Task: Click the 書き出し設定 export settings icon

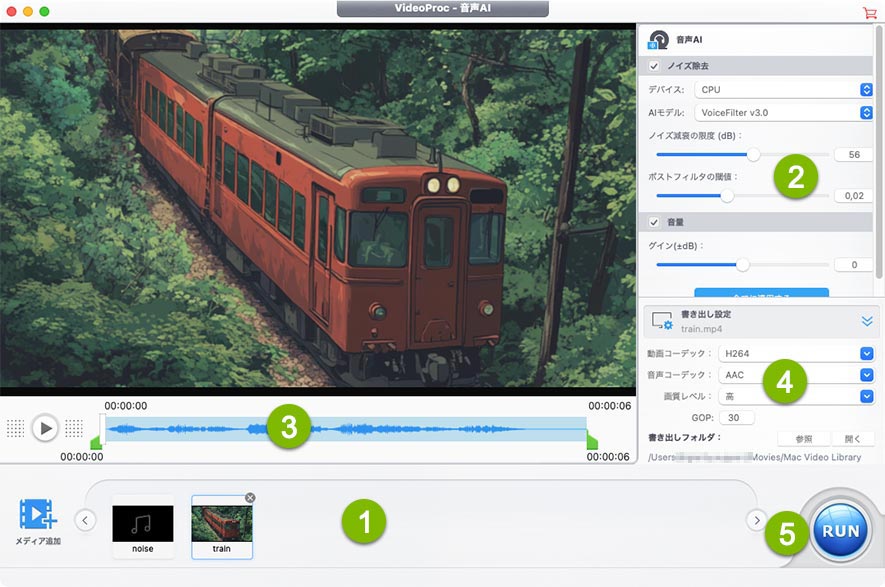Action: click(661, 321)
